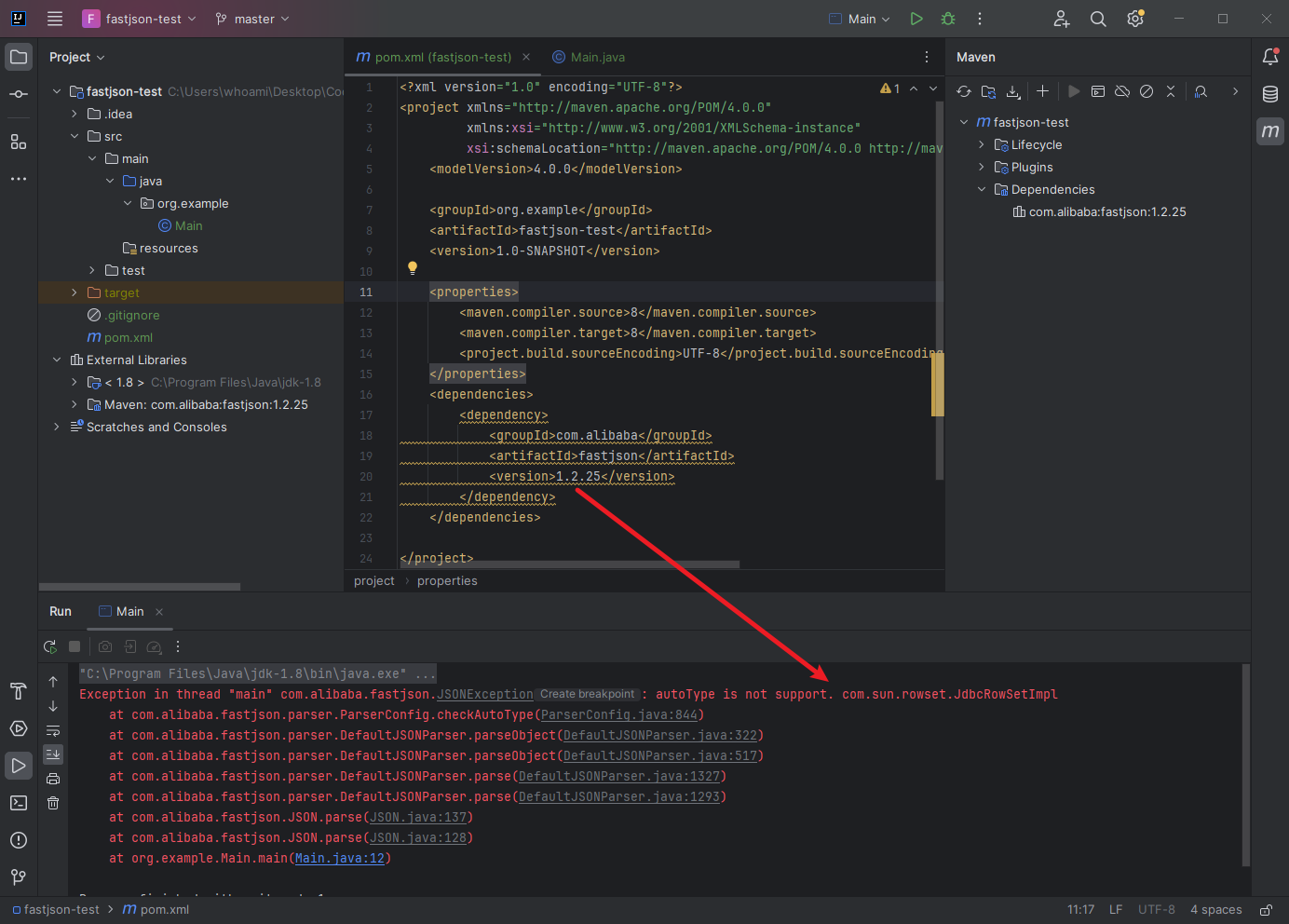
Task: Open the Commit tool window
Action: click(19, 94)
